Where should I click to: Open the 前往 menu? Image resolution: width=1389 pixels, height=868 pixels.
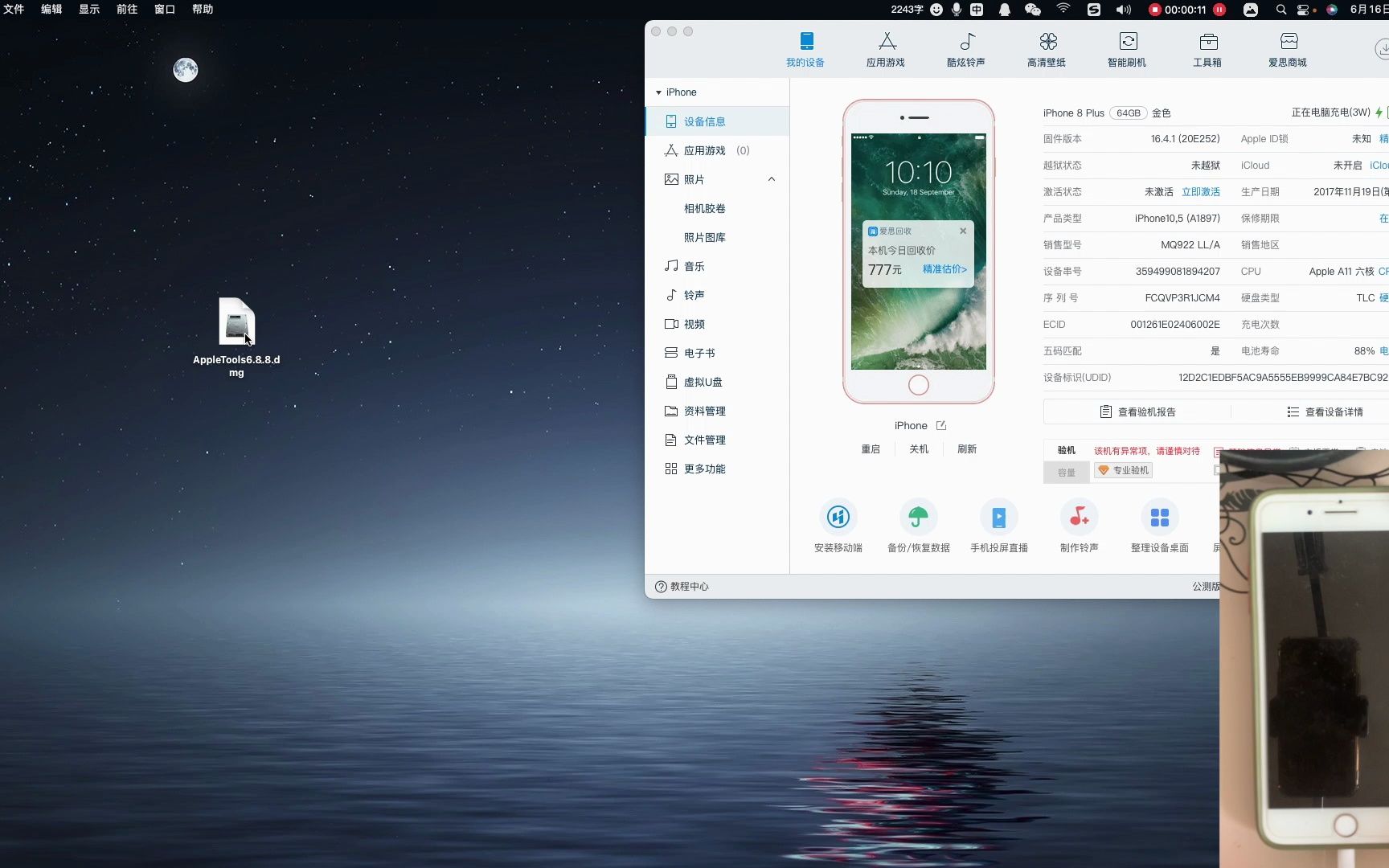point(127,9)
